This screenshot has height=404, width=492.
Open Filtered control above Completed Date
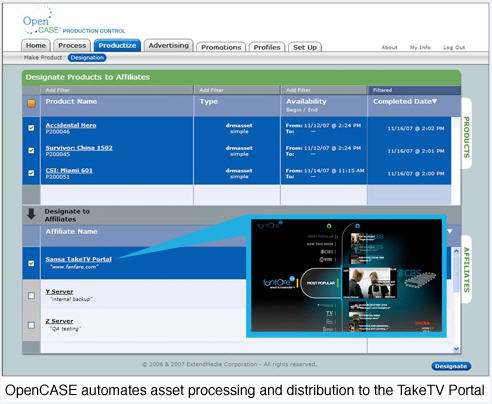[x=382, y=90]
